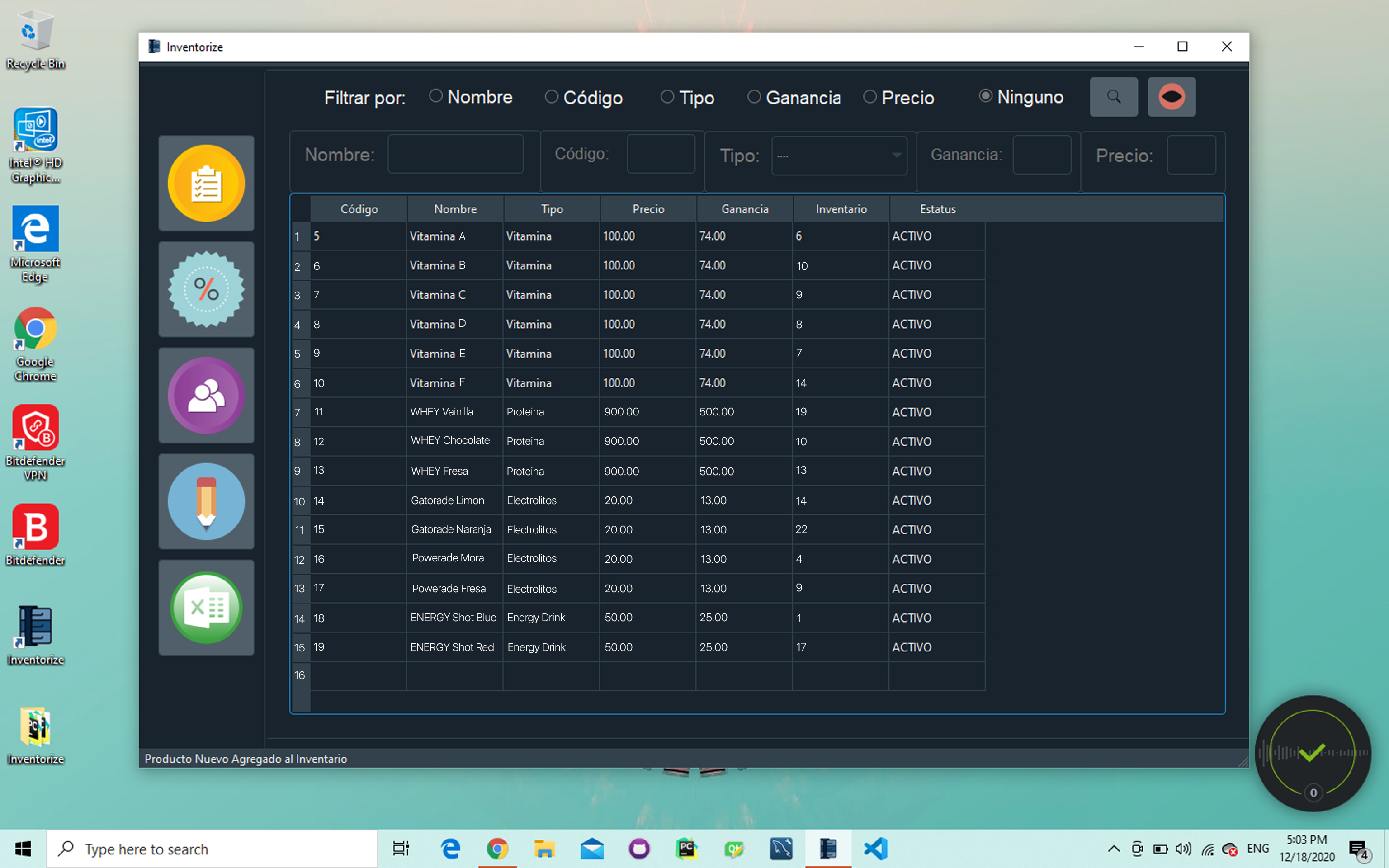Open the purple users sidebar icon
This screenshot has height=868, width=1389.
point(206,396)
